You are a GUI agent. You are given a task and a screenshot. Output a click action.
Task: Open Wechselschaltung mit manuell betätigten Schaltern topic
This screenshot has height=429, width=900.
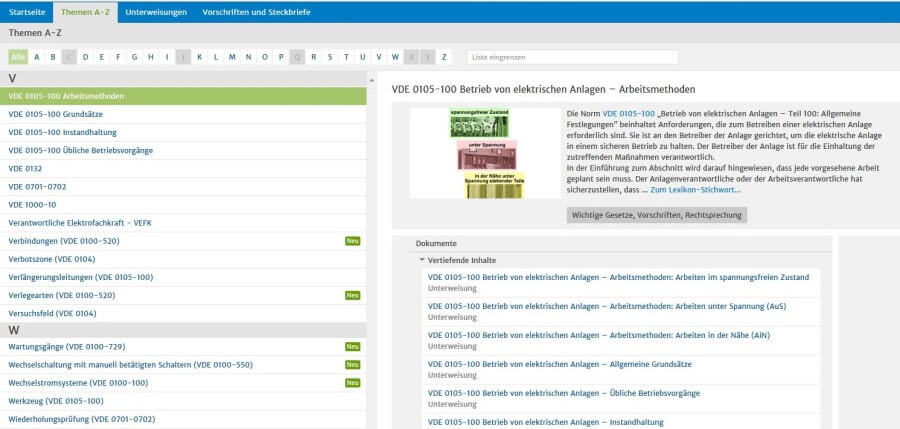click(183, 365)
